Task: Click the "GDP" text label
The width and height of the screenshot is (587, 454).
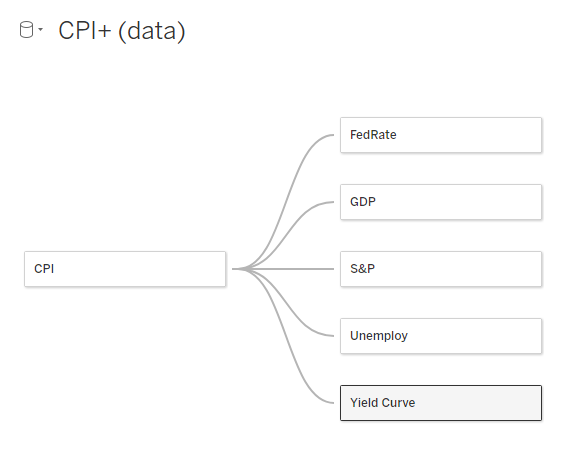Action: [362, 202]
